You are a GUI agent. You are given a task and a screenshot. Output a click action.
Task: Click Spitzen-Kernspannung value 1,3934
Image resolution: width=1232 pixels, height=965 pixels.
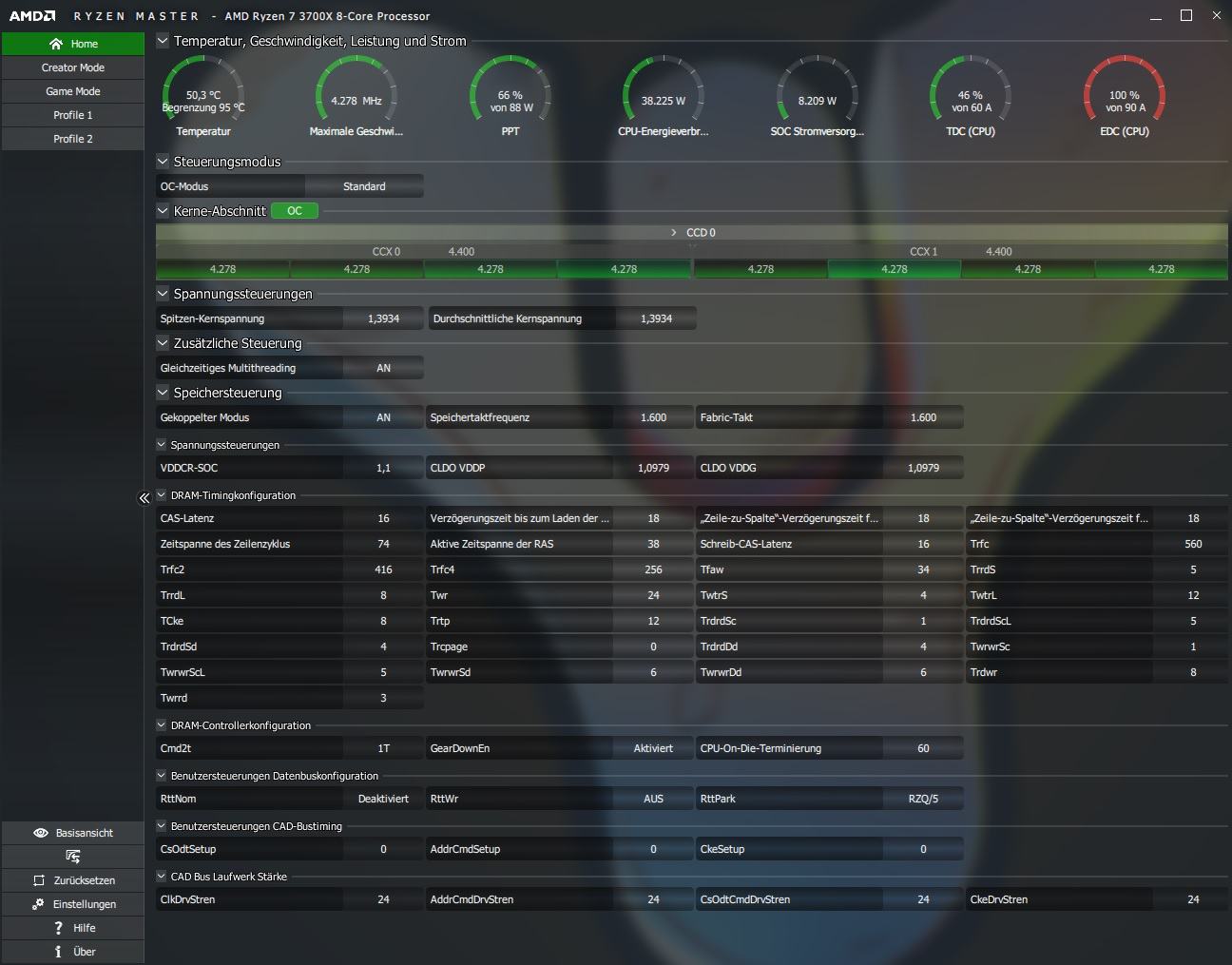click(x=383, y=318)
